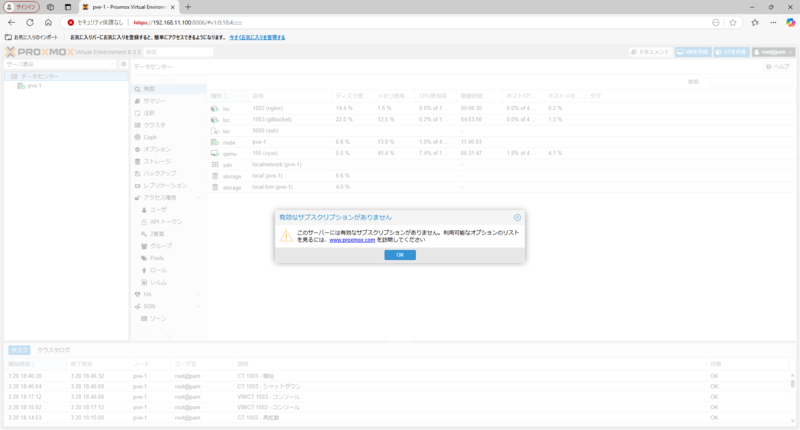Open a new browser tab
This screenshot has width=800, height=430.
coord(188,7)
